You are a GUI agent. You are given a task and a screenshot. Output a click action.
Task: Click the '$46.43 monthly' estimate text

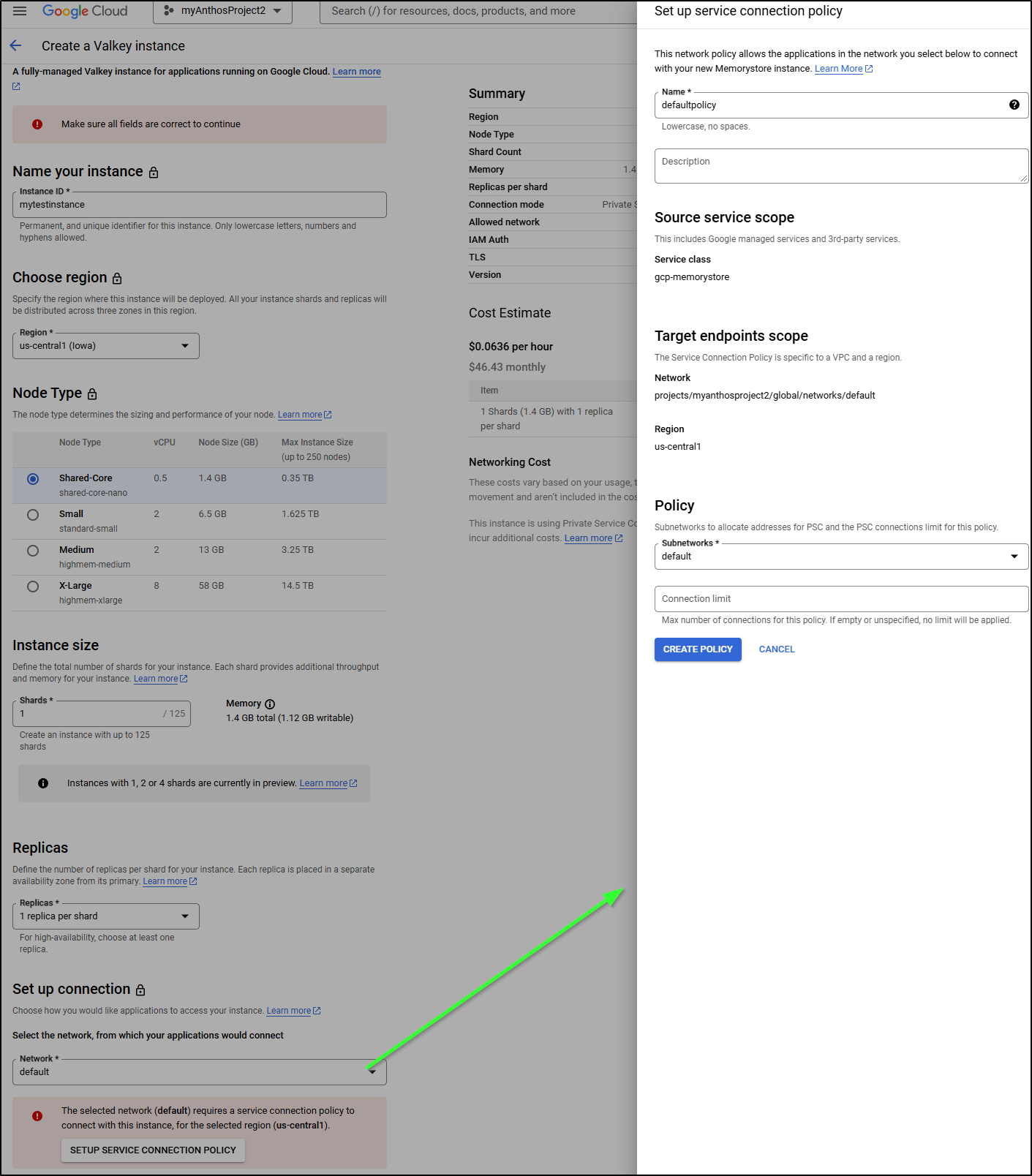507,367
